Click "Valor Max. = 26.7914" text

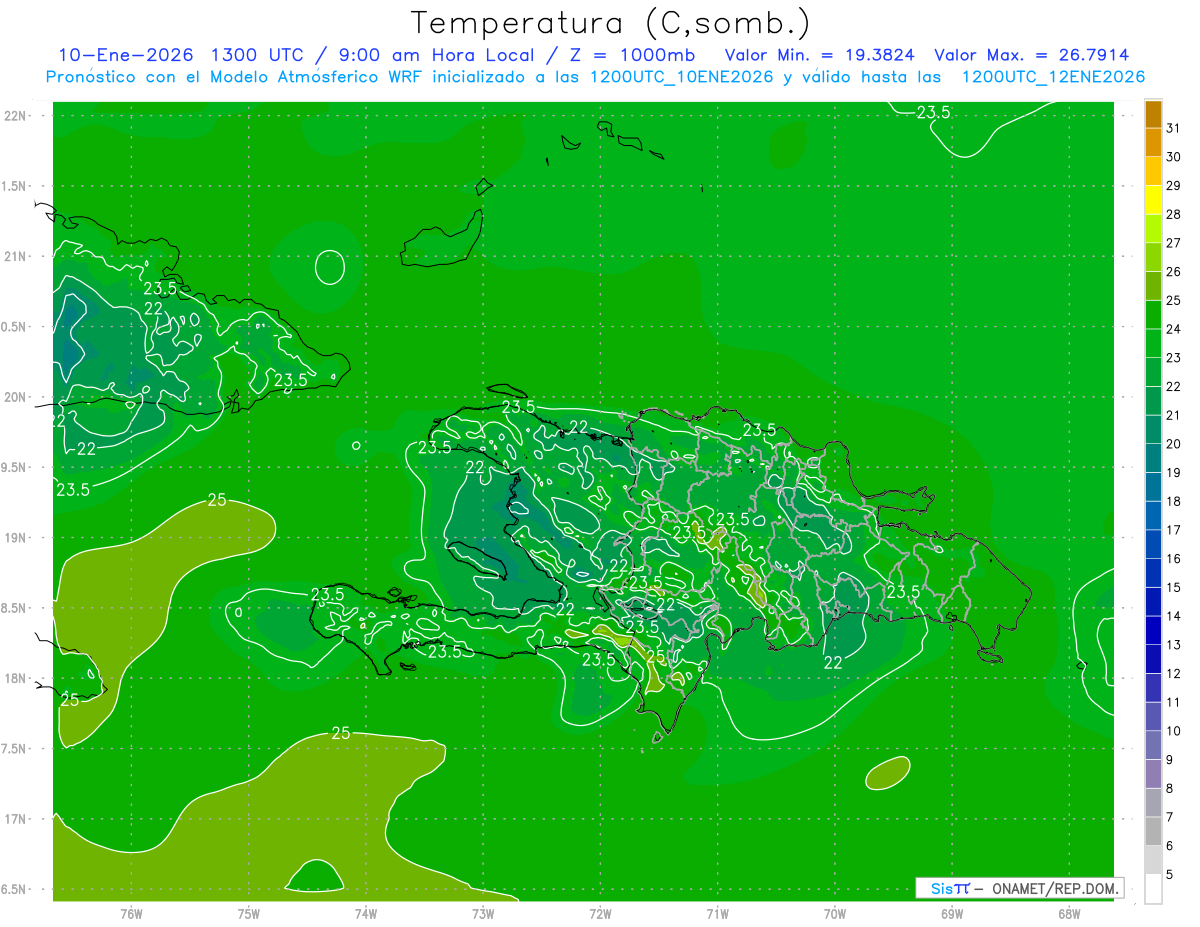tap(1032, 55)
